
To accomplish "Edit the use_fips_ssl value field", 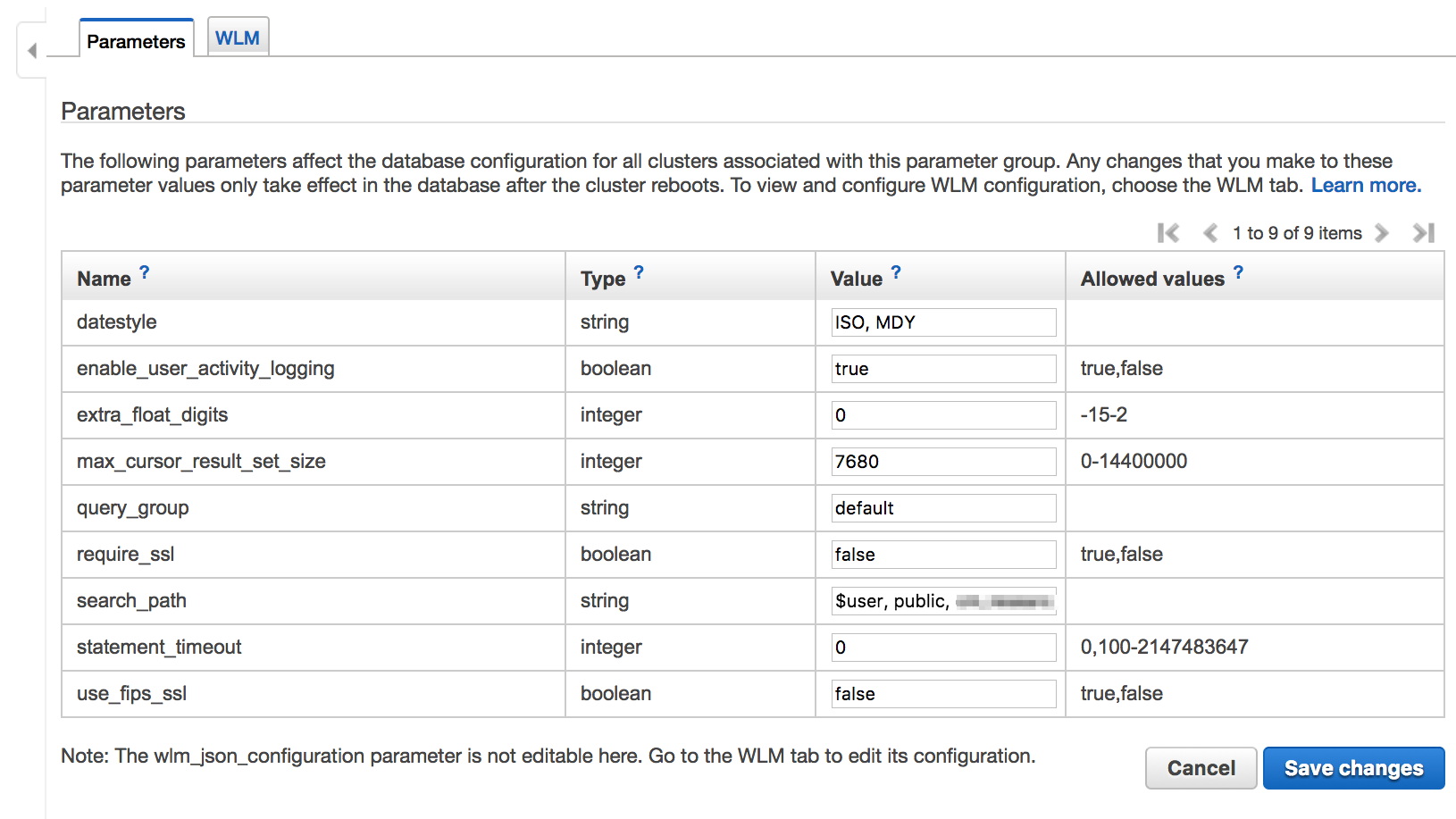I will click(942, 693).
